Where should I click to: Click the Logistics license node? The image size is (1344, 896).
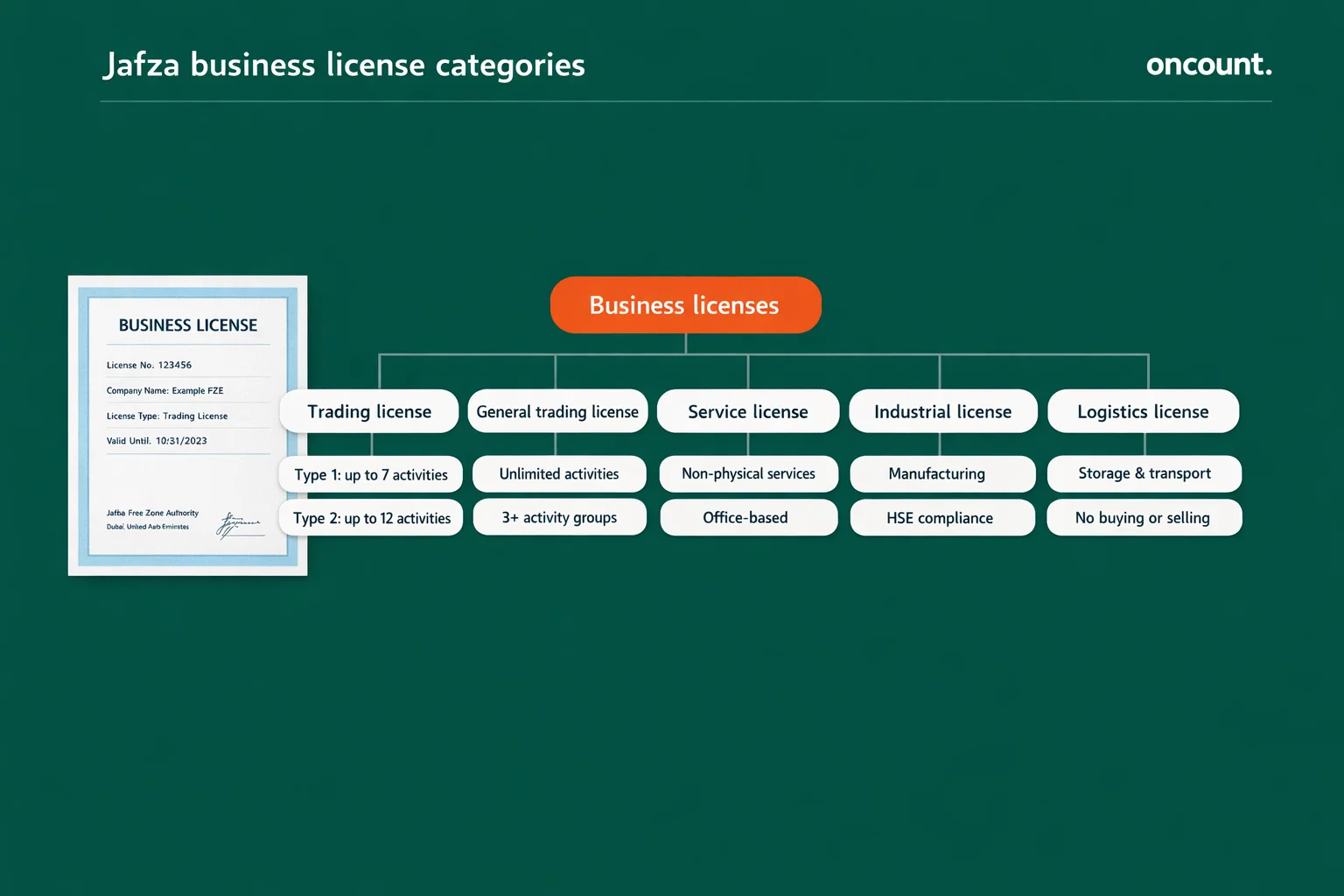(x=1143, y=410)
